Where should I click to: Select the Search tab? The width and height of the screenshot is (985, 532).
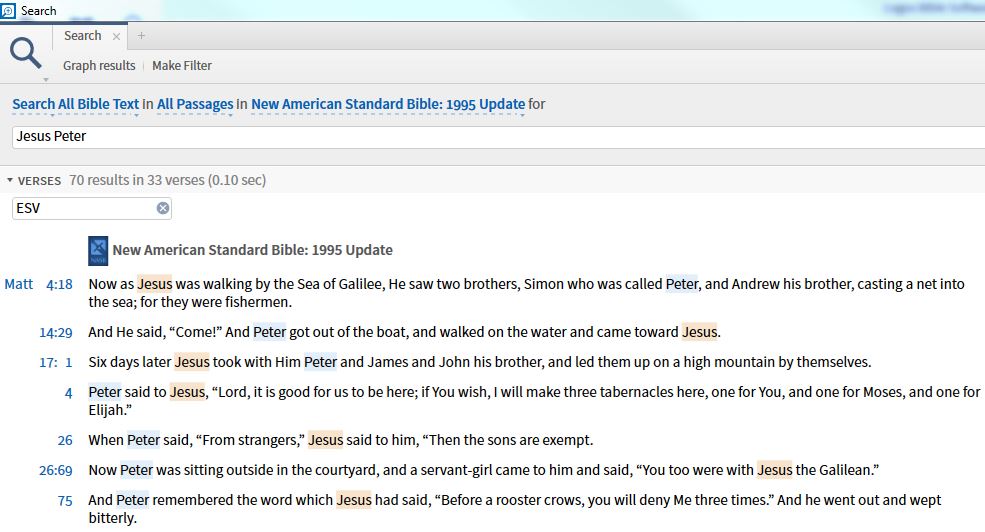click(x=83, y=36)
